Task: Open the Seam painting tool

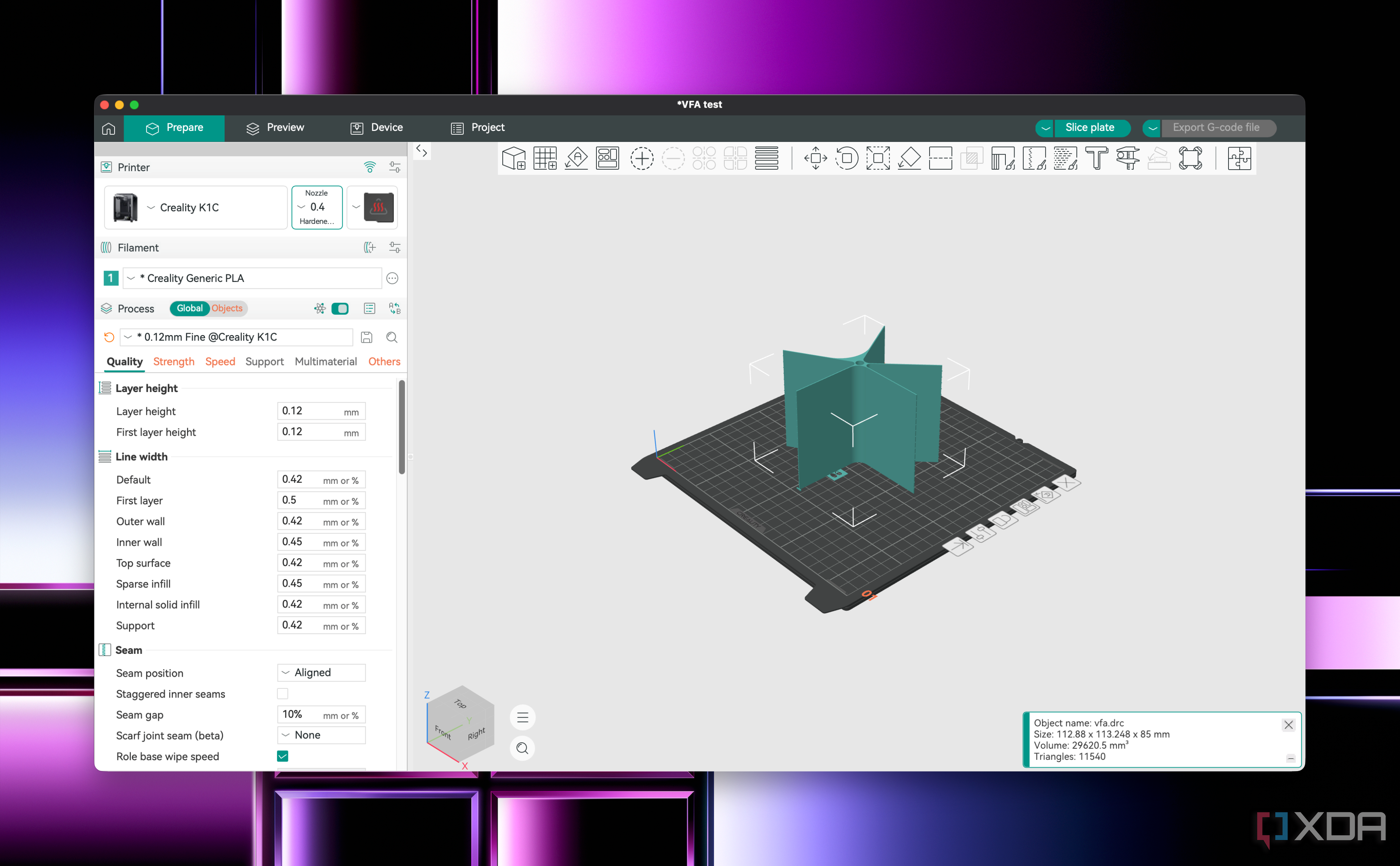Action: [1034, 158]
